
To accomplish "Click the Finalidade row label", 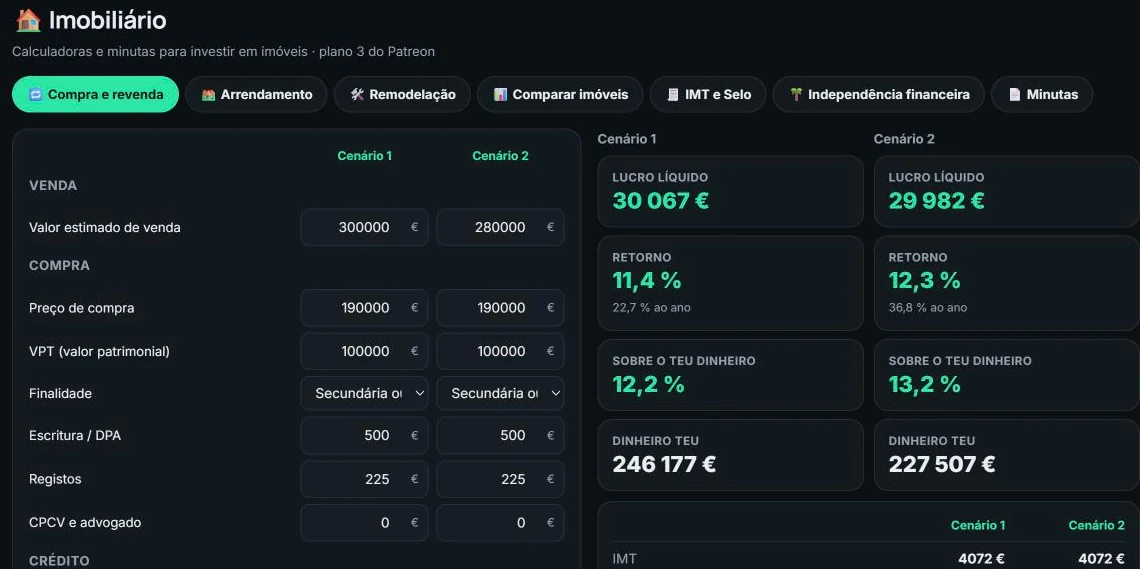I will pos(60,393).
